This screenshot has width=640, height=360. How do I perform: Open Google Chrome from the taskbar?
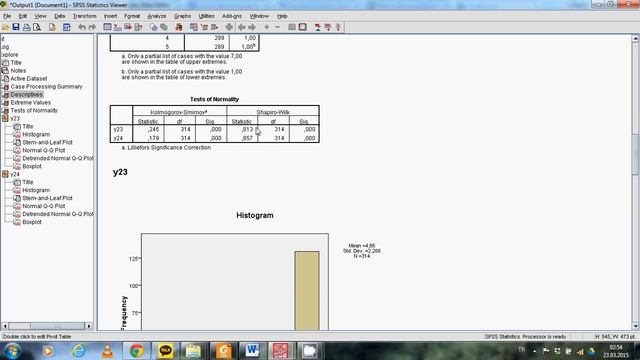click(x=136, y=351)
